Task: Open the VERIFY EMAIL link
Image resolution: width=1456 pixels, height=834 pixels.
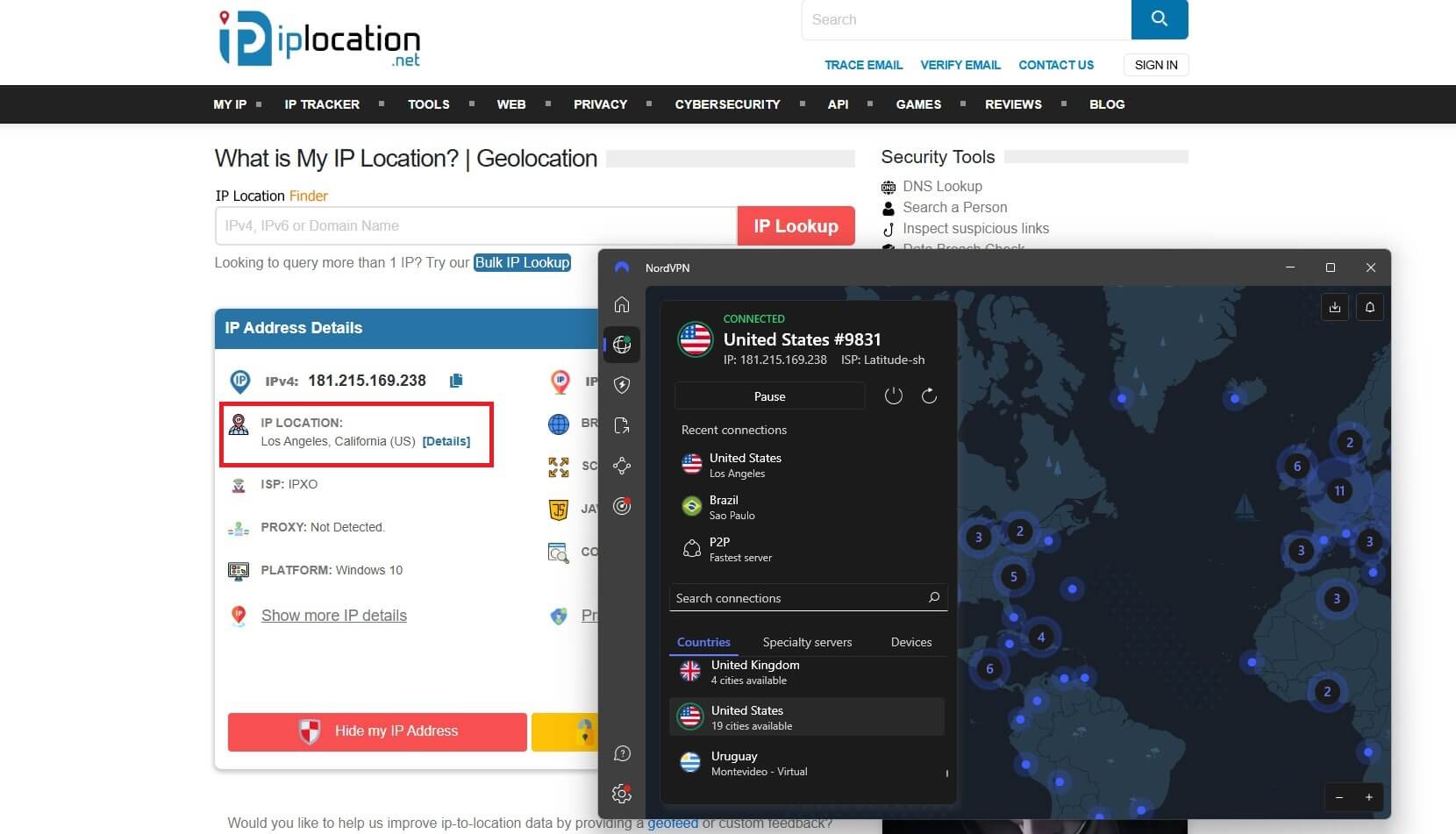Action: (x=960, y=65)
